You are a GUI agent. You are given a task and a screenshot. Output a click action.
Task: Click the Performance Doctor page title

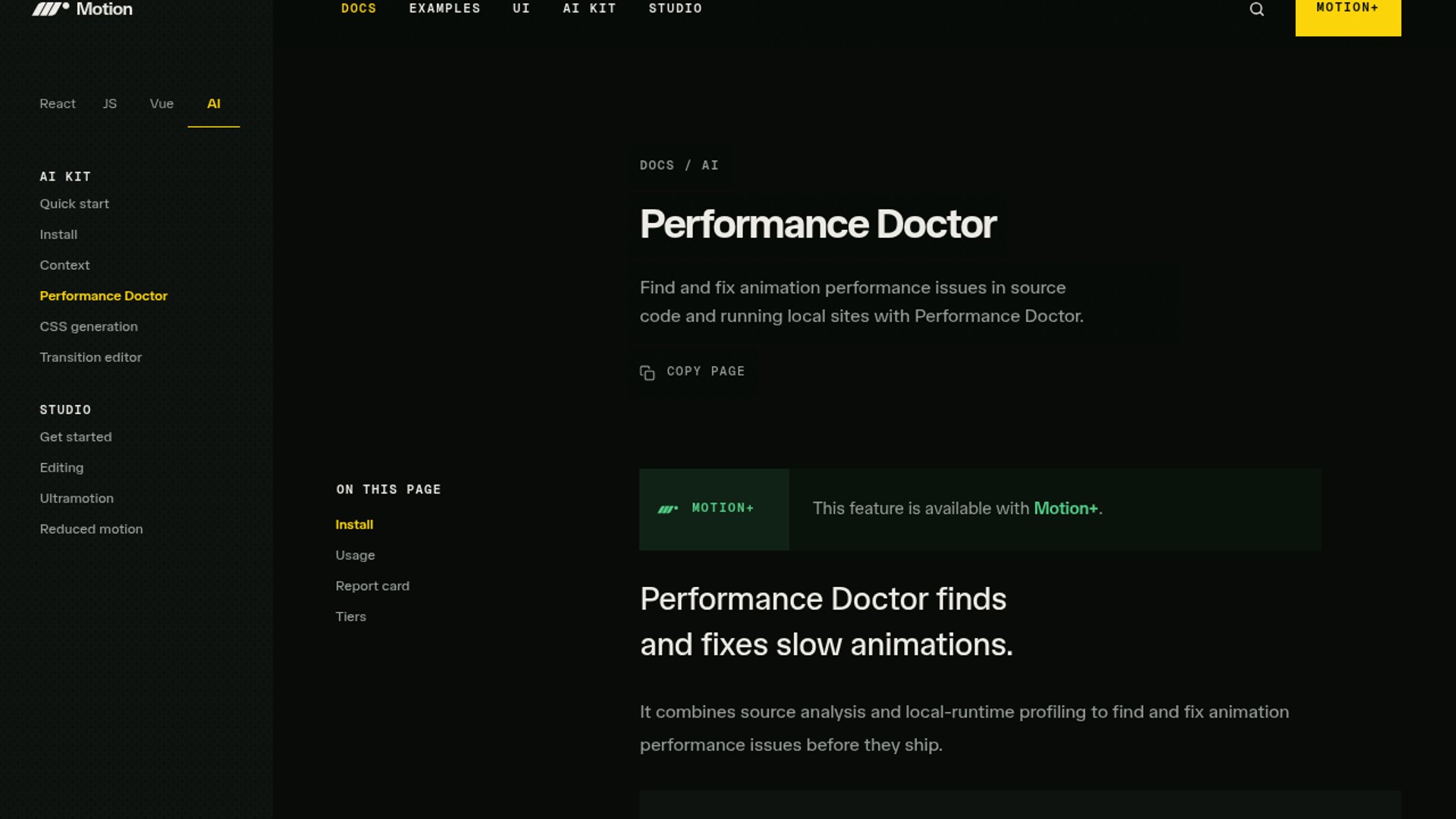(x=818, y=224)
